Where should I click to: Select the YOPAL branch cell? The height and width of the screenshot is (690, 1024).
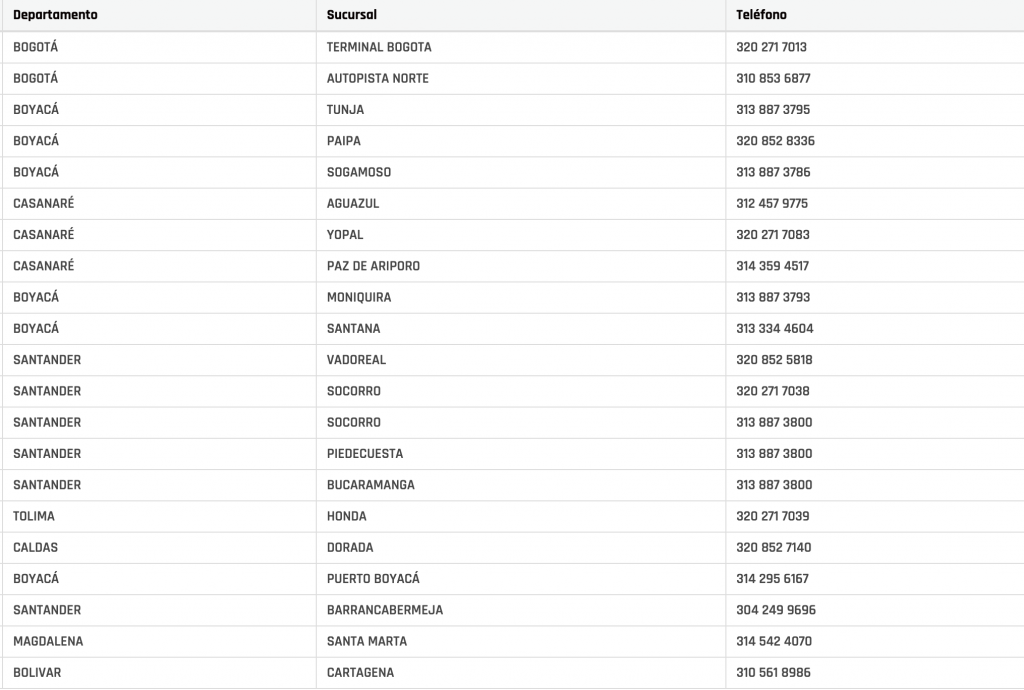pos(345,235)
